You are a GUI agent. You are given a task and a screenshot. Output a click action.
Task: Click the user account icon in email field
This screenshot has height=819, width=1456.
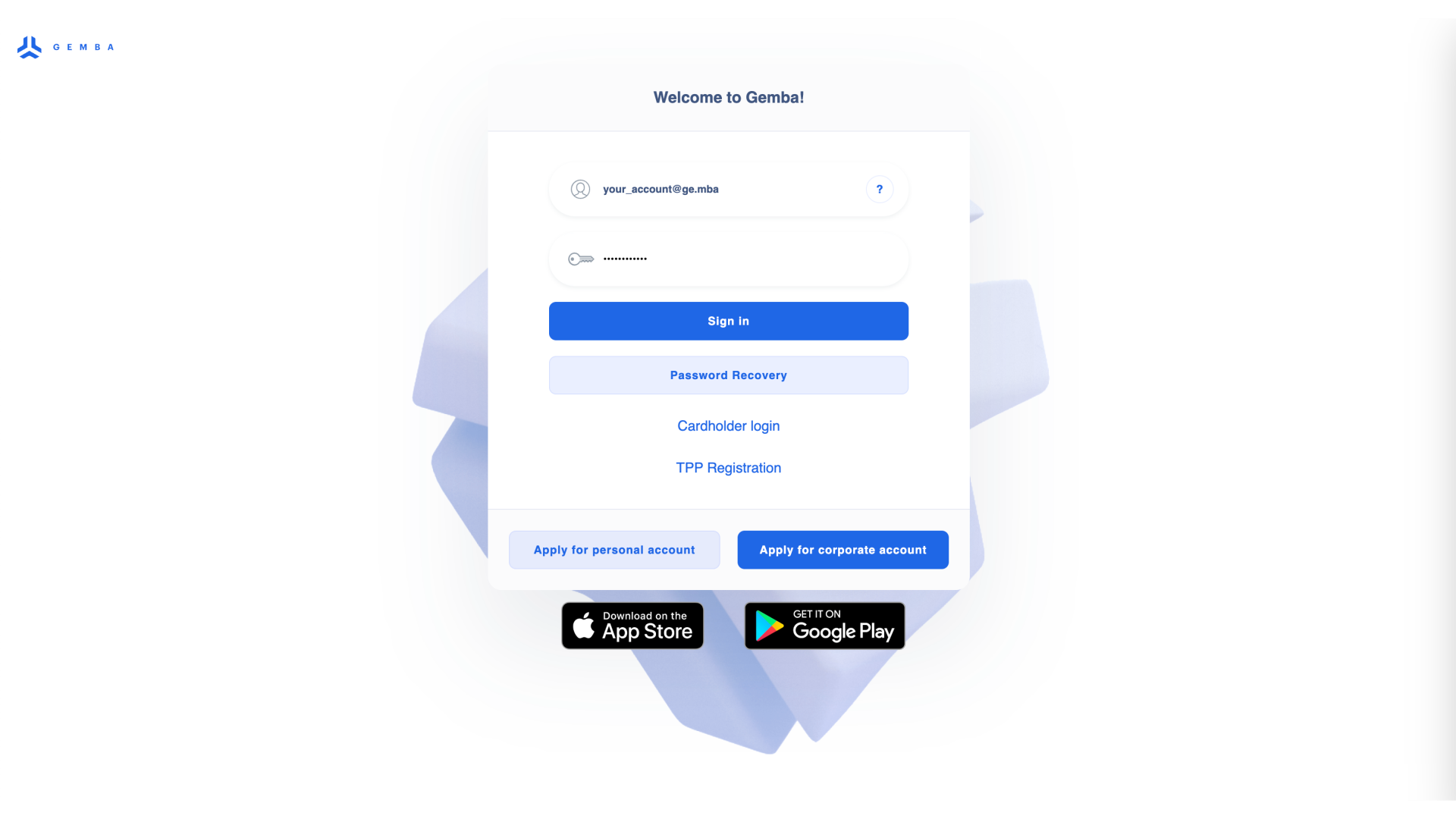coord(580,189)
